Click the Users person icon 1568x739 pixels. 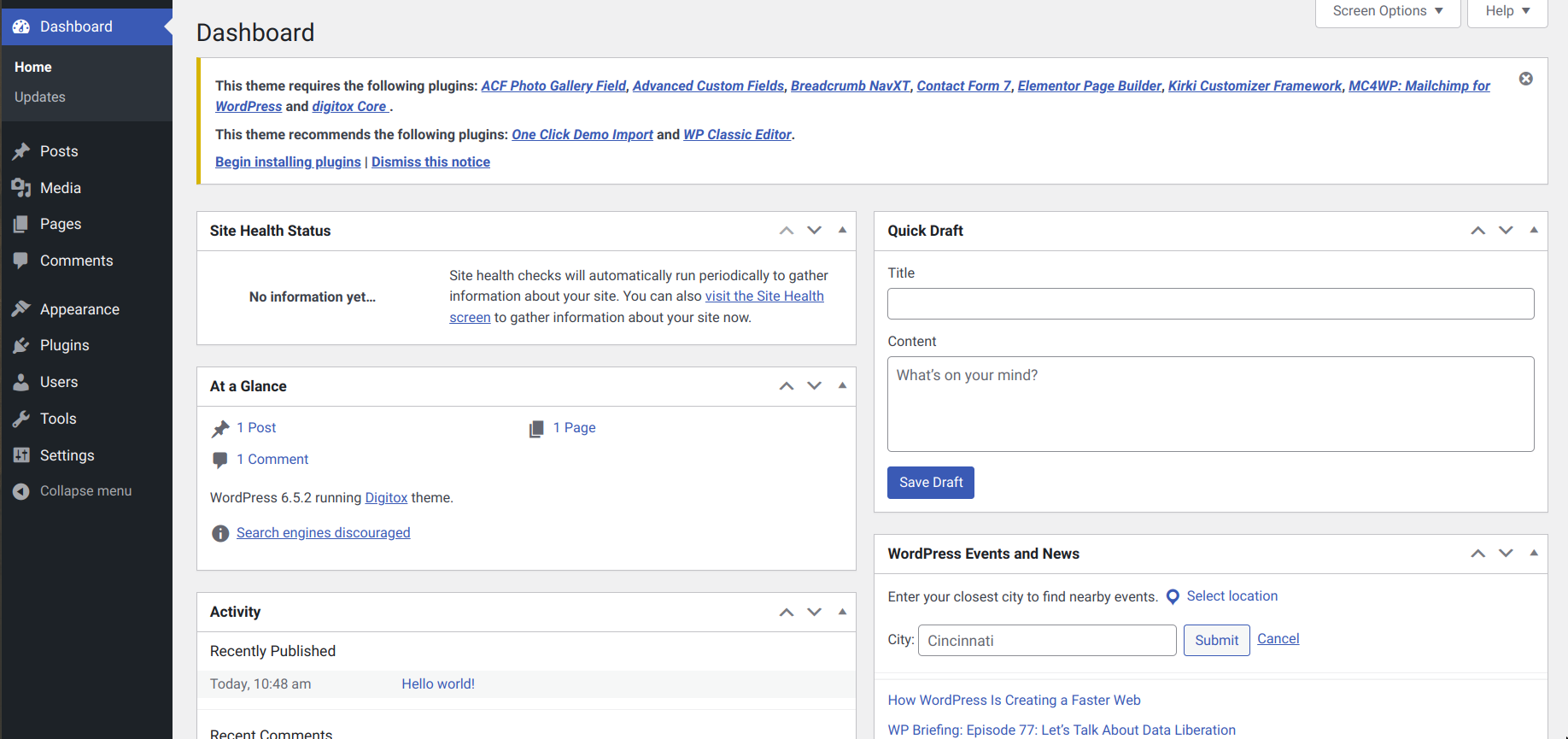click(x=21, y=382)
